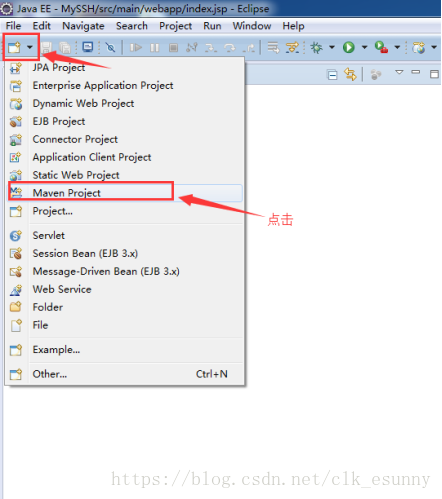Click the Collapse All view icon
Viewport: 442px width, 499px height.
(332, 75)
